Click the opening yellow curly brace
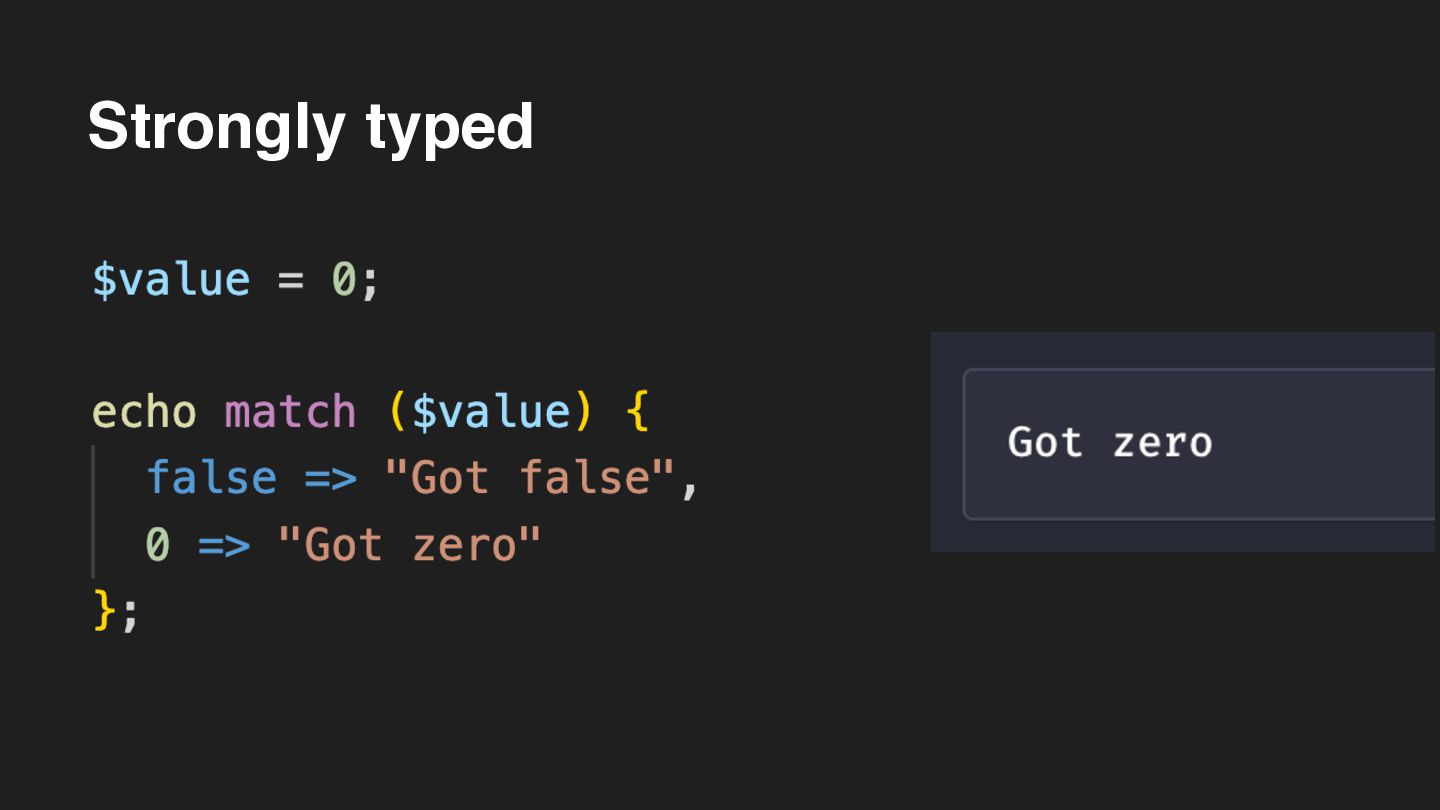The height and width of the screenshot is (810, 1440). point(637,412)
